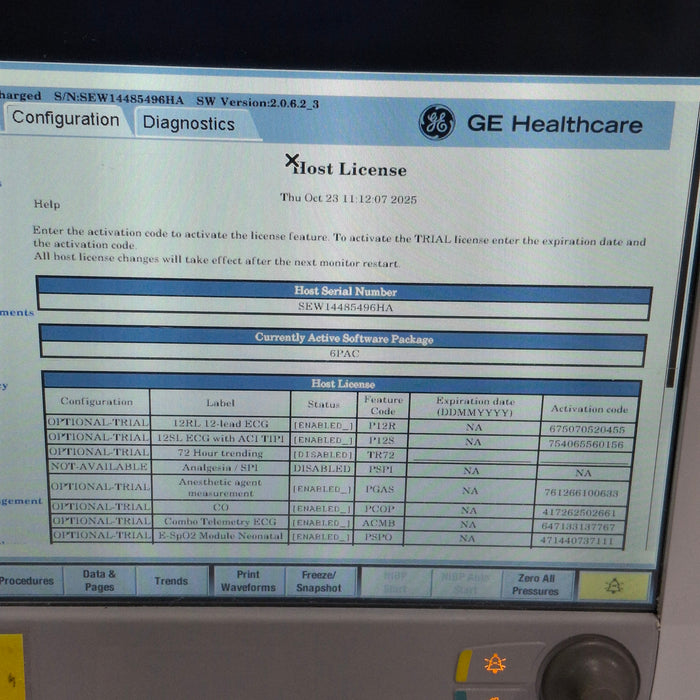Click feature code P12R

pos(382,426)
